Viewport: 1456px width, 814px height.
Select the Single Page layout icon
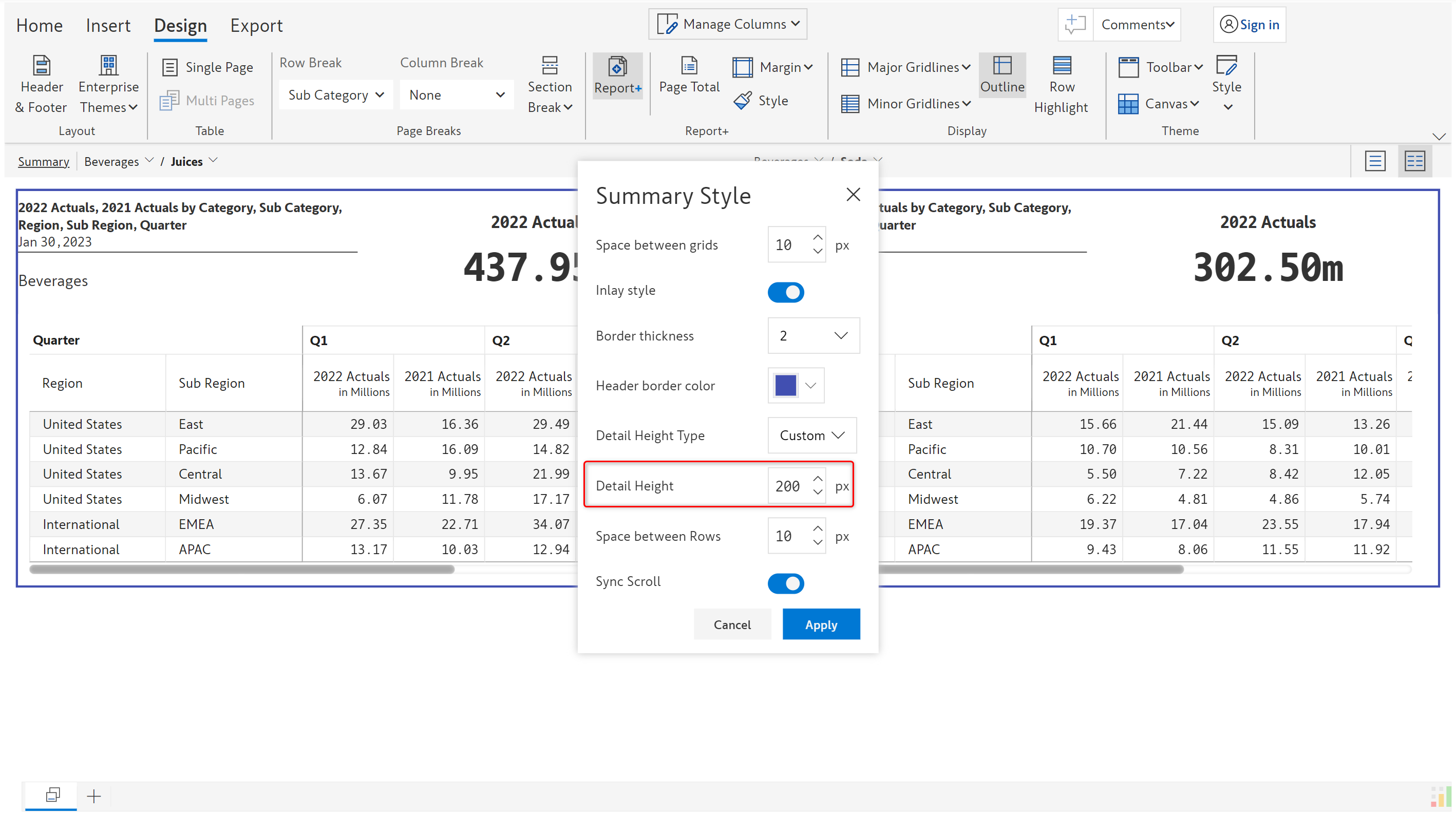169,67
